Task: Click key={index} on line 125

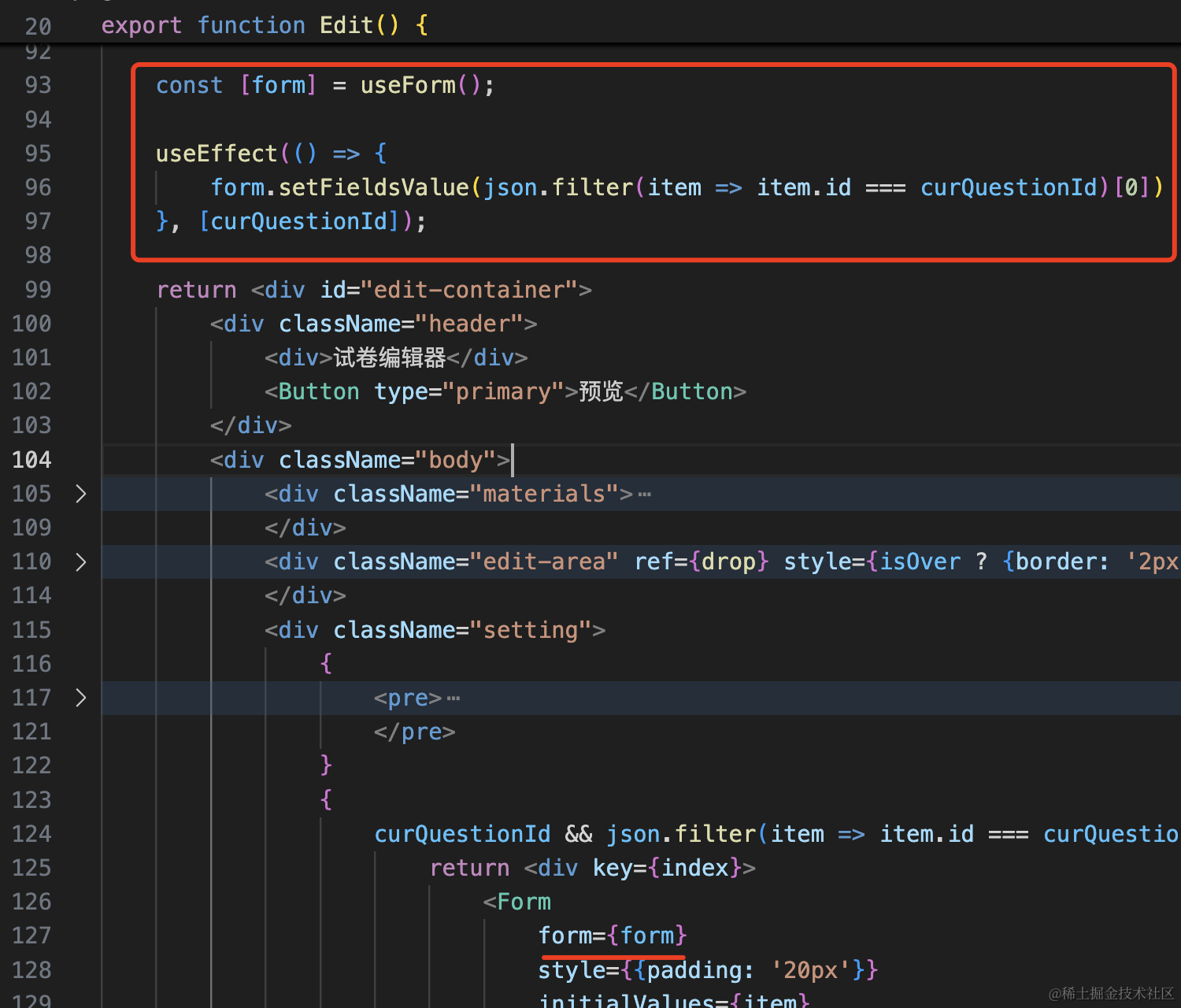Action: click(x=667, y=868)
